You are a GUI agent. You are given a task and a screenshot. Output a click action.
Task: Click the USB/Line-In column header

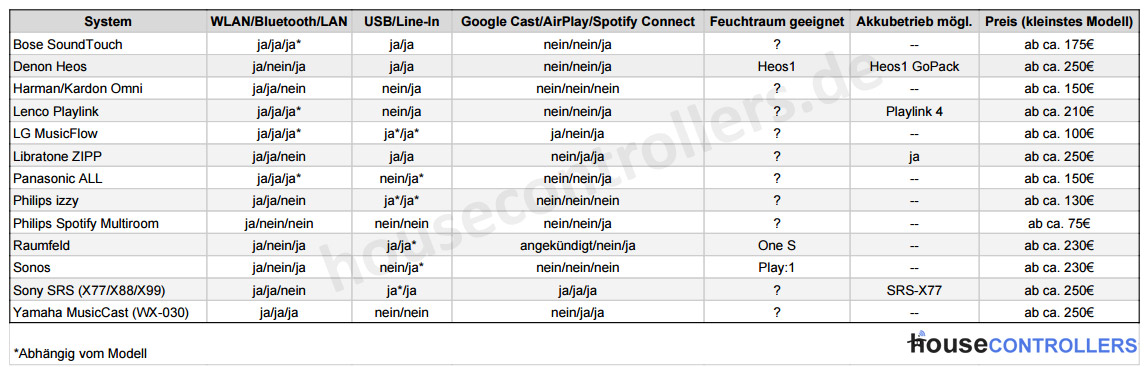tap(402, 22)
